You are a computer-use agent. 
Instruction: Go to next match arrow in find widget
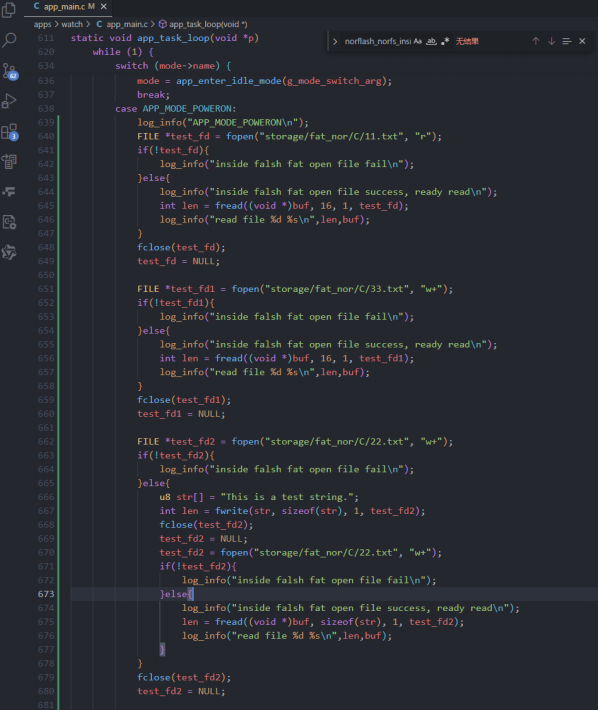point(551,41)
